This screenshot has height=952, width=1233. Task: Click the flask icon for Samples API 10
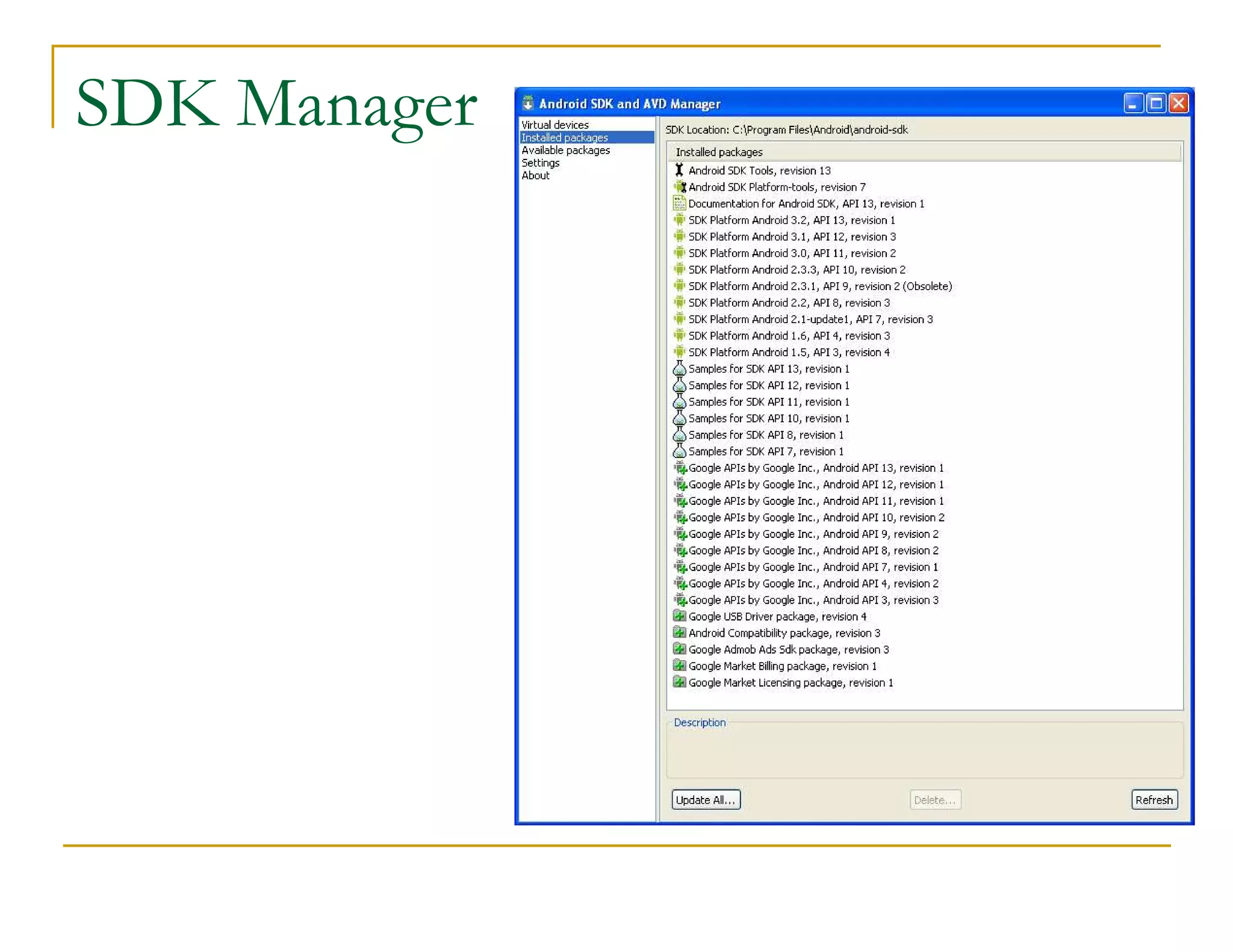pyautogui.click(x=679, y=418)
